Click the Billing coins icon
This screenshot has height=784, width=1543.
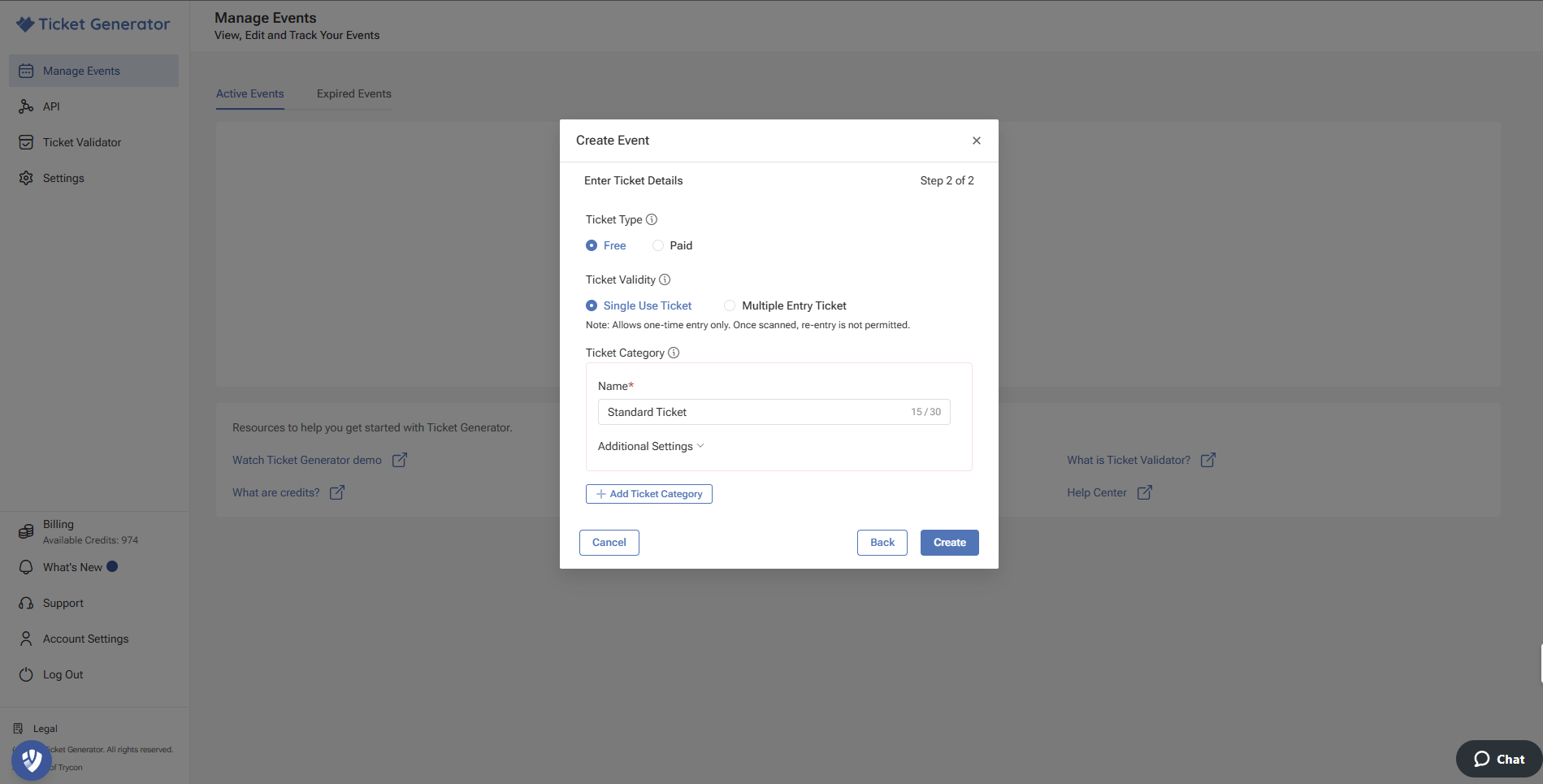pyautogui.click(x=26, y=531)
